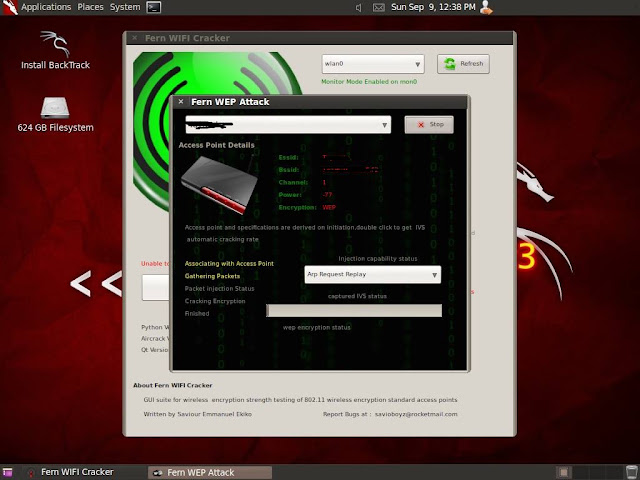640x480 pixels.
Task: Click the Encryption WEP value
Action: 329,207
